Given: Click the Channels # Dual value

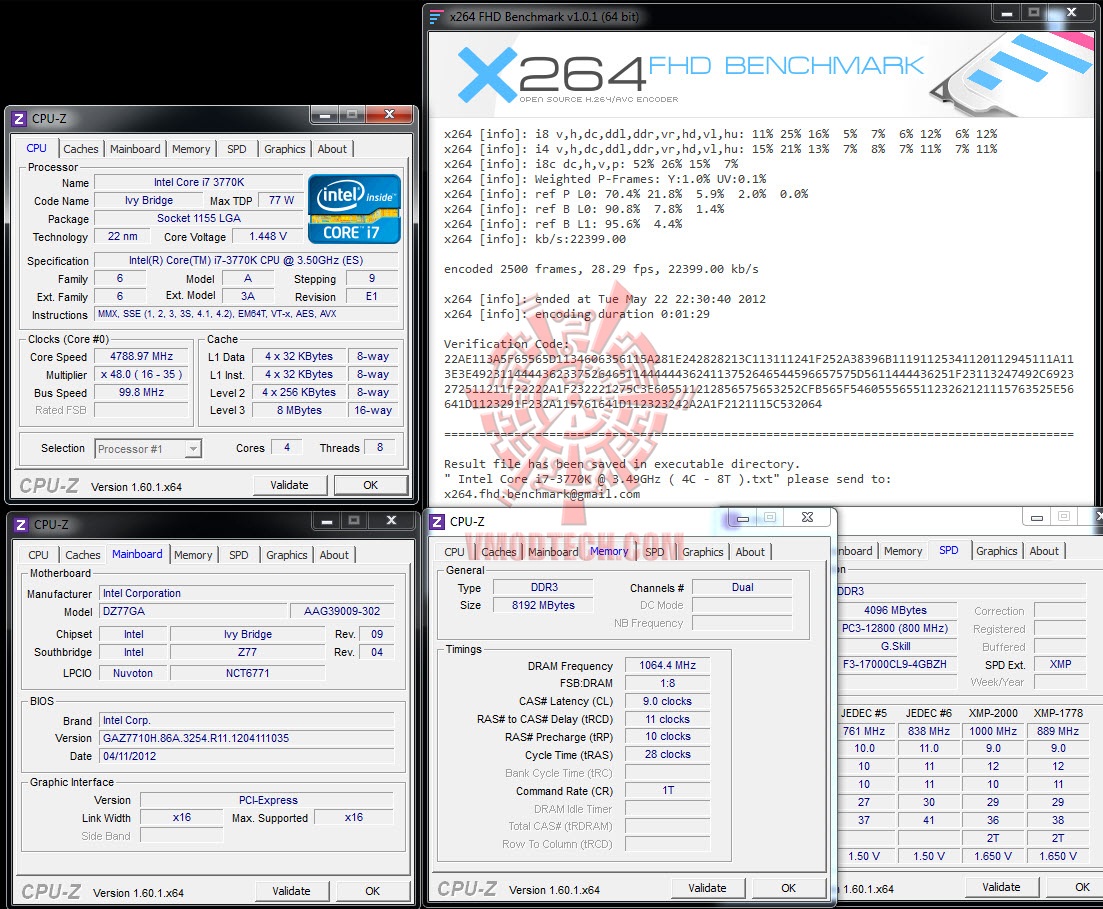Looking at the screenshot, I should 742,587.
